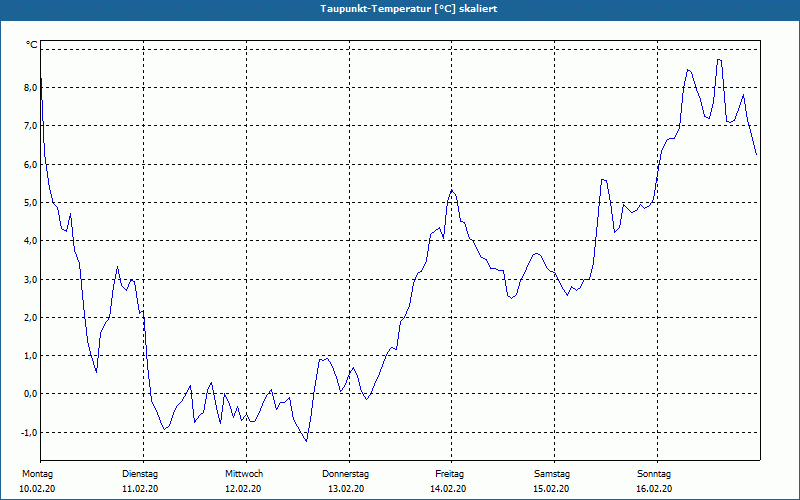Click the date 16.02.20
This screenshot has height=500, width=800.
pyautogui.click(x=654, y=489)
